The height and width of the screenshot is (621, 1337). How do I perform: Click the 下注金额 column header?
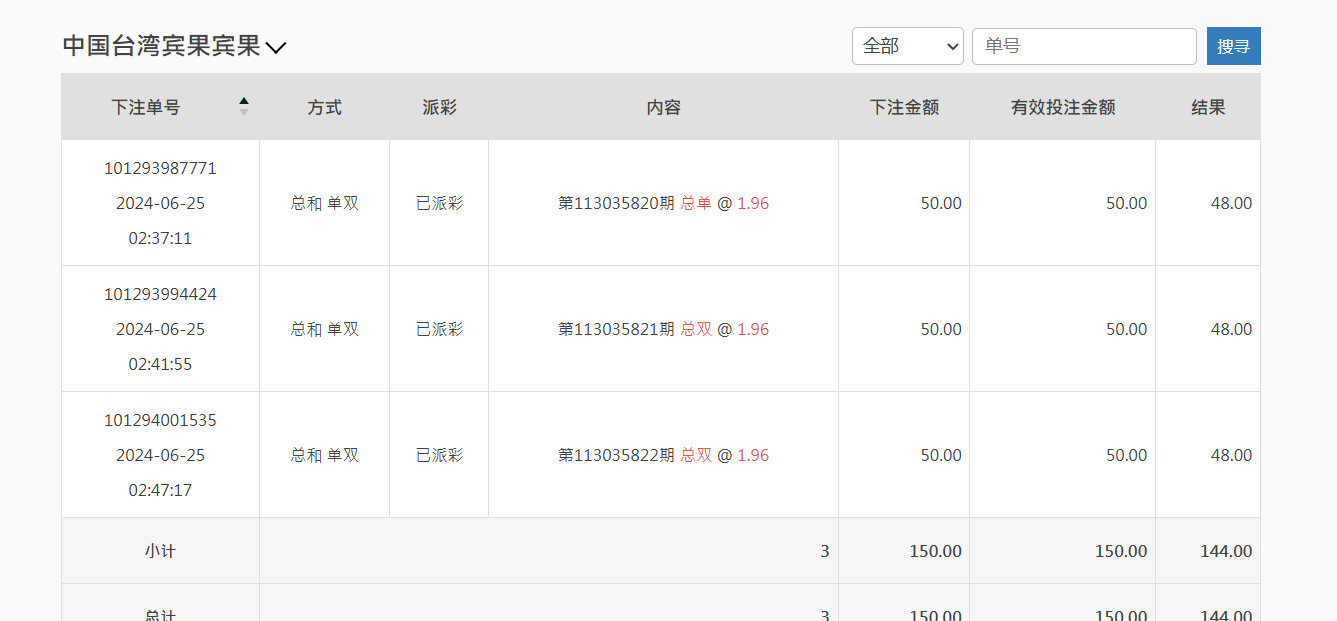(x=904, y=107)
